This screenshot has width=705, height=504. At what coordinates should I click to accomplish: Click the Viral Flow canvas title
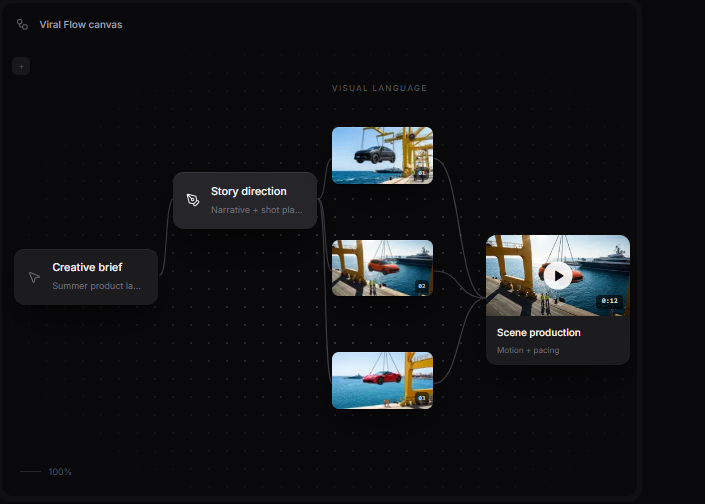coord(81,25)
